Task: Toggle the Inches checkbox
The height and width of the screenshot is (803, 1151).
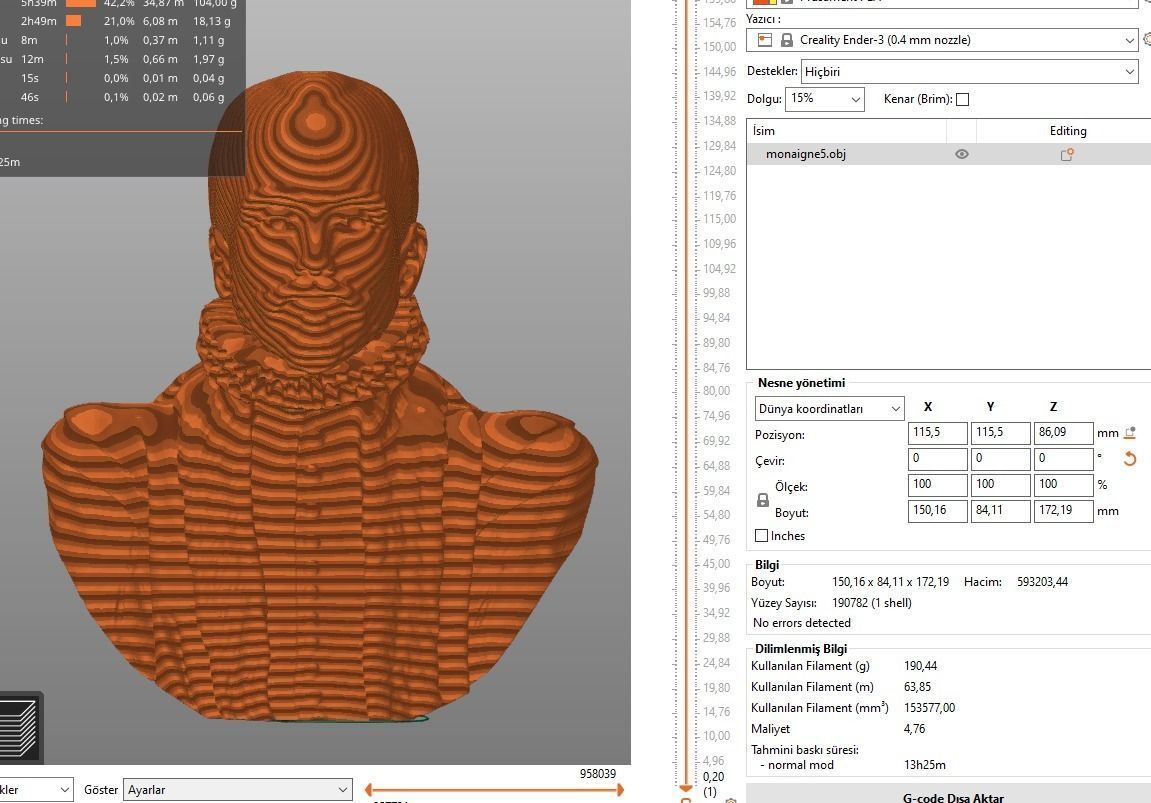Action: (761, 536)
